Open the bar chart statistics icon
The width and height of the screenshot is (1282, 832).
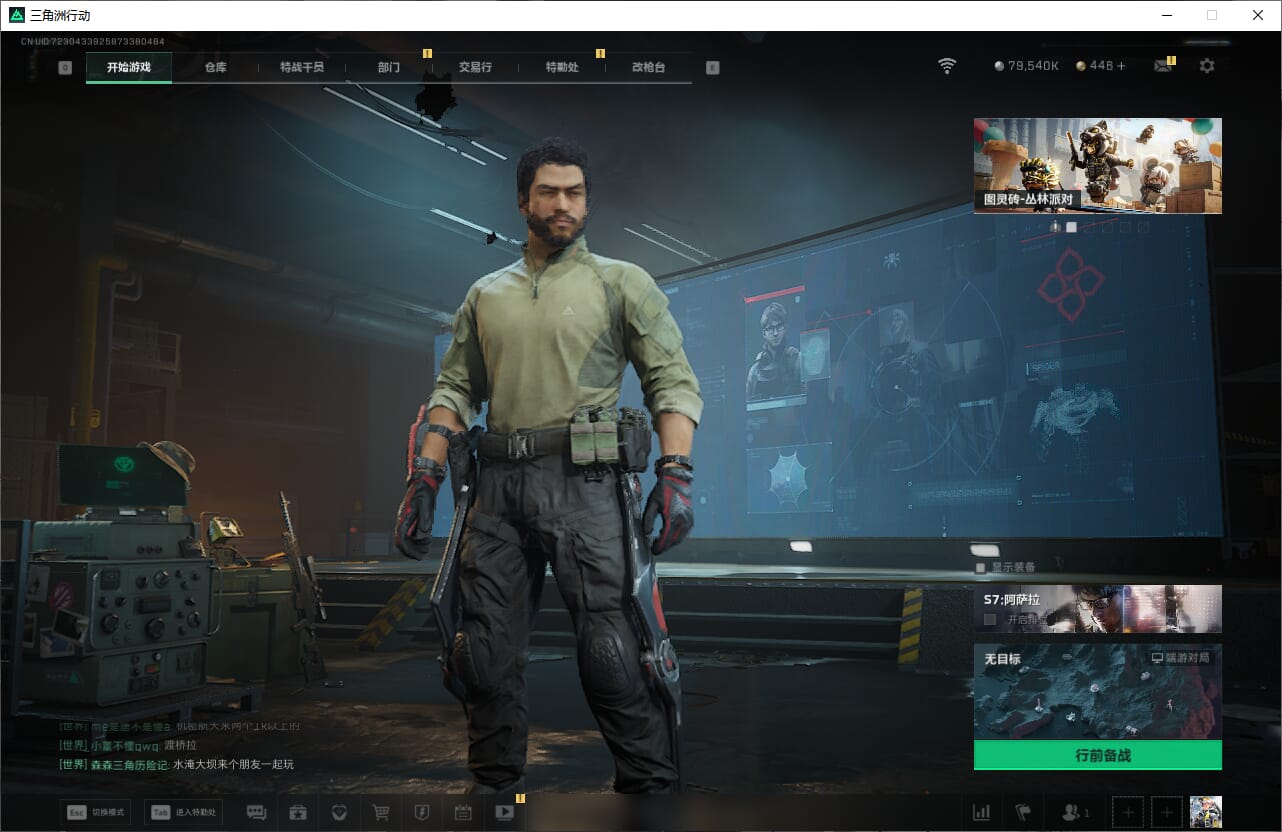(x=981, y=812)
